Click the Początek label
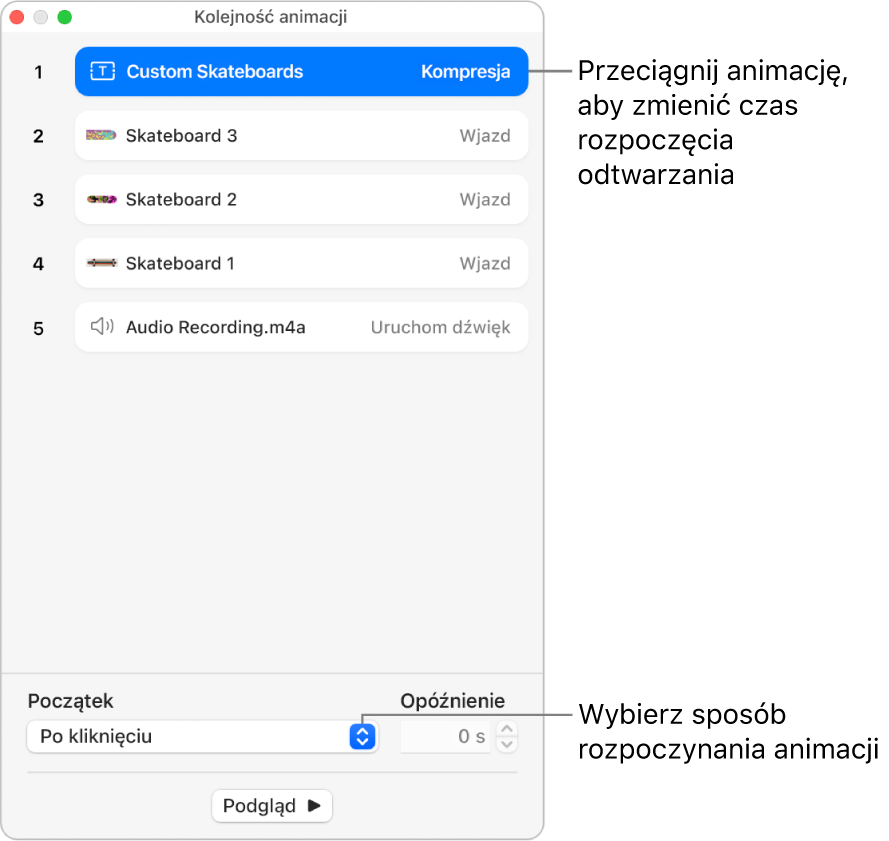Screen dimensions: 889x841 pos(70,701)
